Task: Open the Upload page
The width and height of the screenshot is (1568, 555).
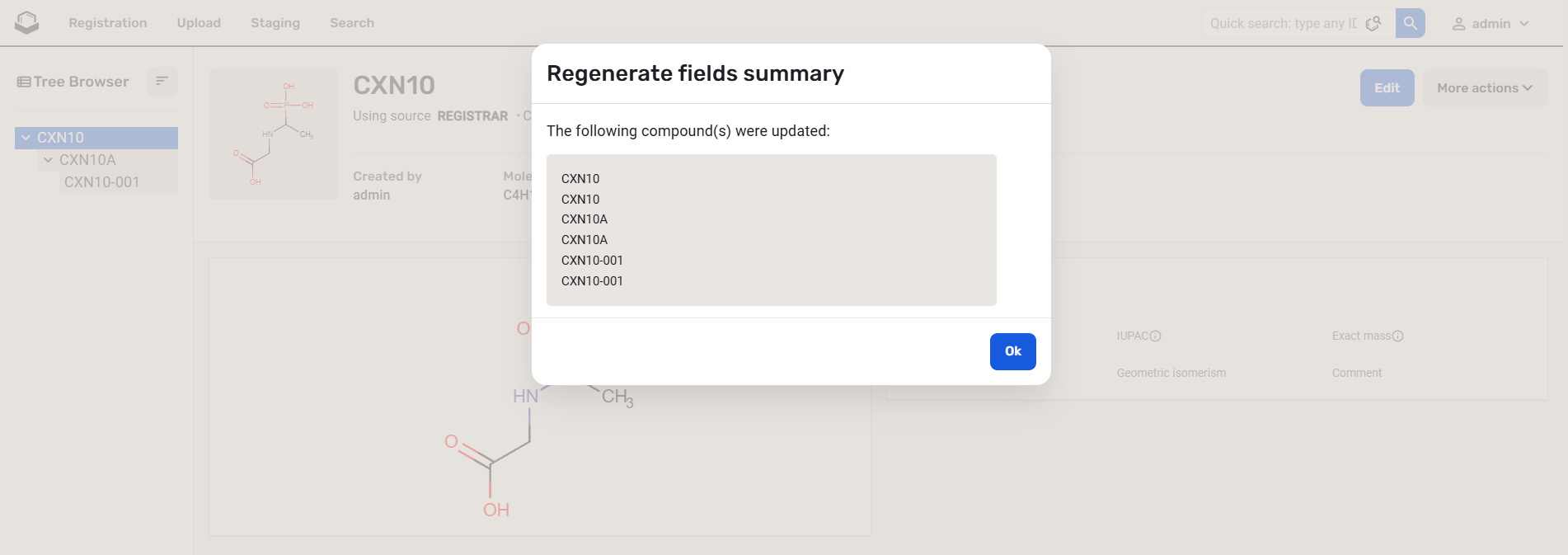Action: pos(199,23)
